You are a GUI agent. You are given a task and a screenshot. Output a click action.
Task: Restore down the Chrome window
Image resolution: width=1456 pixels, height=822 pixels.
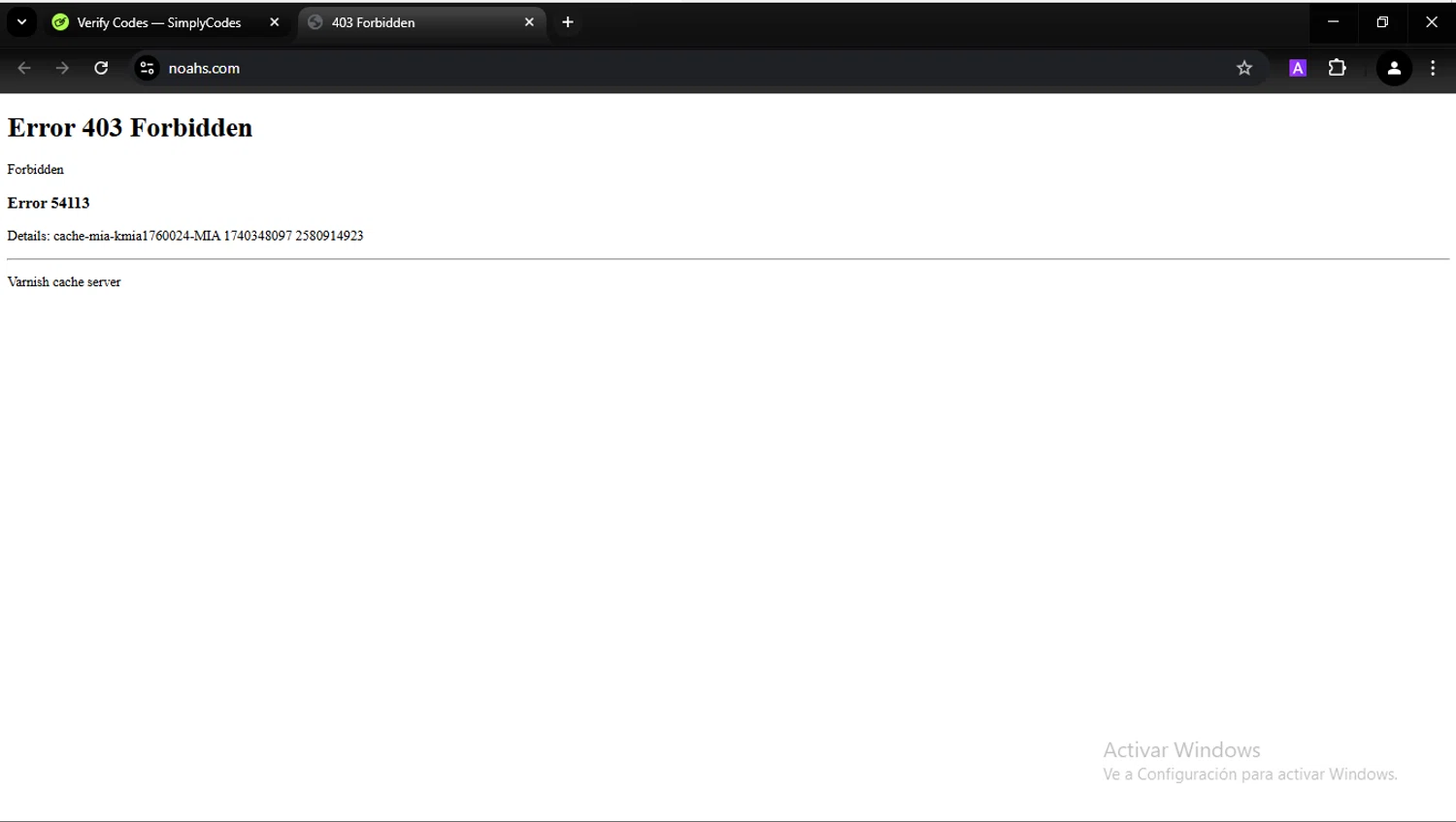pyautogui.click(x=1382, y=22)
